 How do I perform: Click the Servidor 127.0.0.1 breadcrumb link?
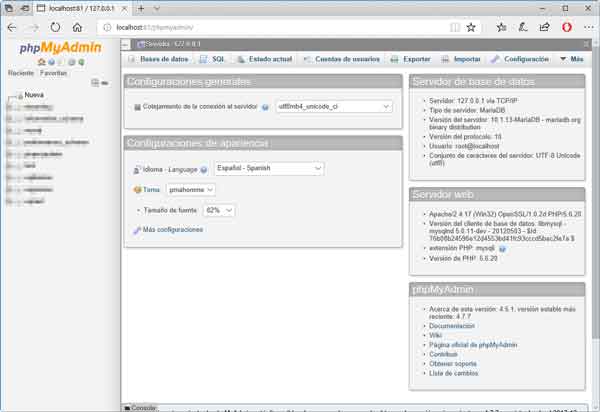coord(173,44)
